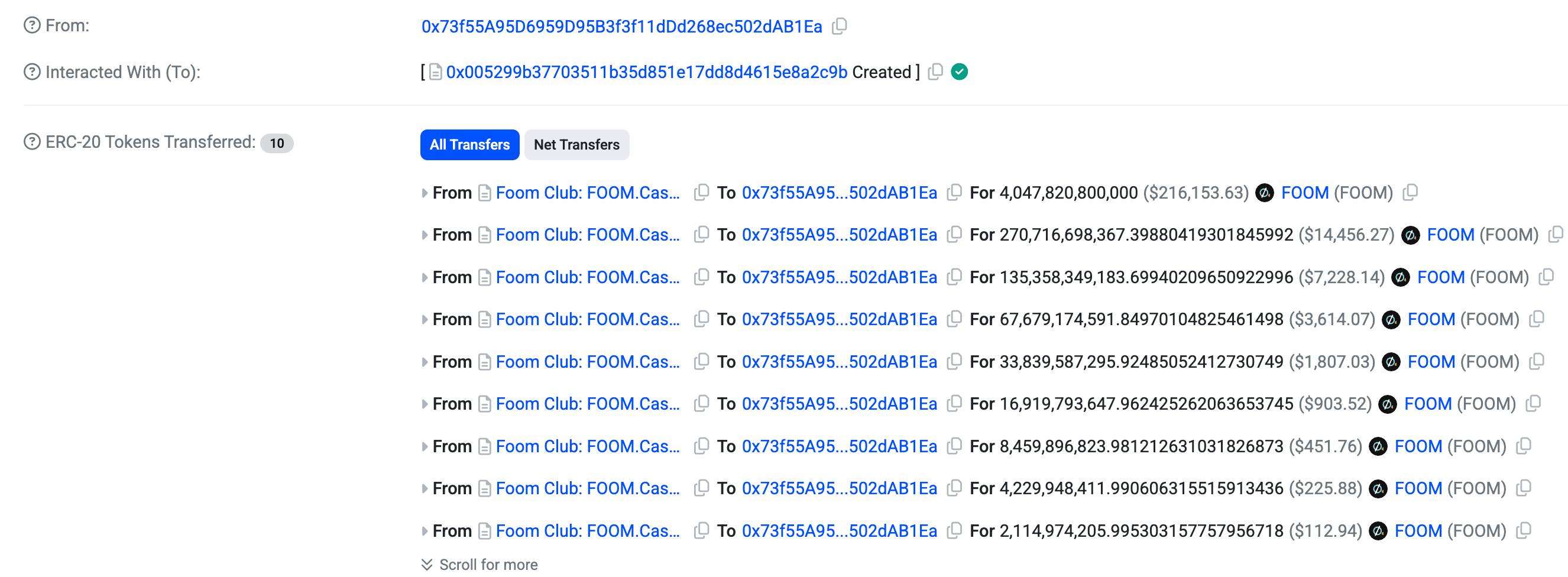
Task: Expand the last transfer row disclosure triangle
Action: 425,530
